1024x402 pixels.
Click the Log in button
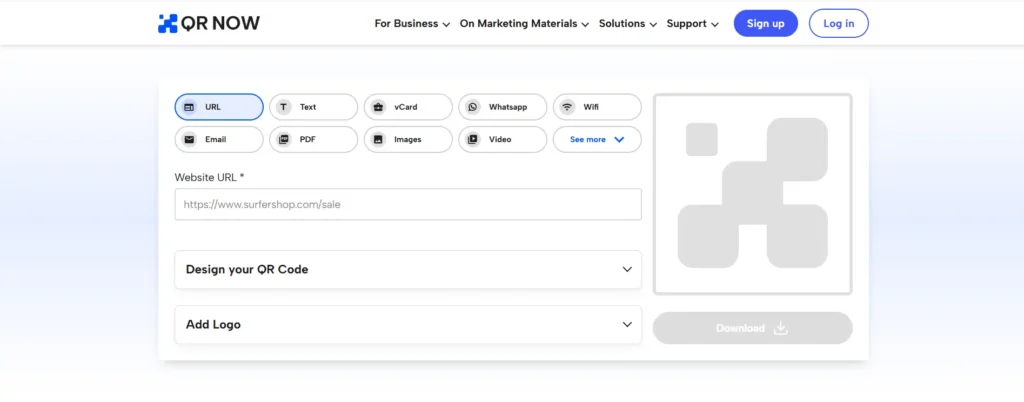838,24
